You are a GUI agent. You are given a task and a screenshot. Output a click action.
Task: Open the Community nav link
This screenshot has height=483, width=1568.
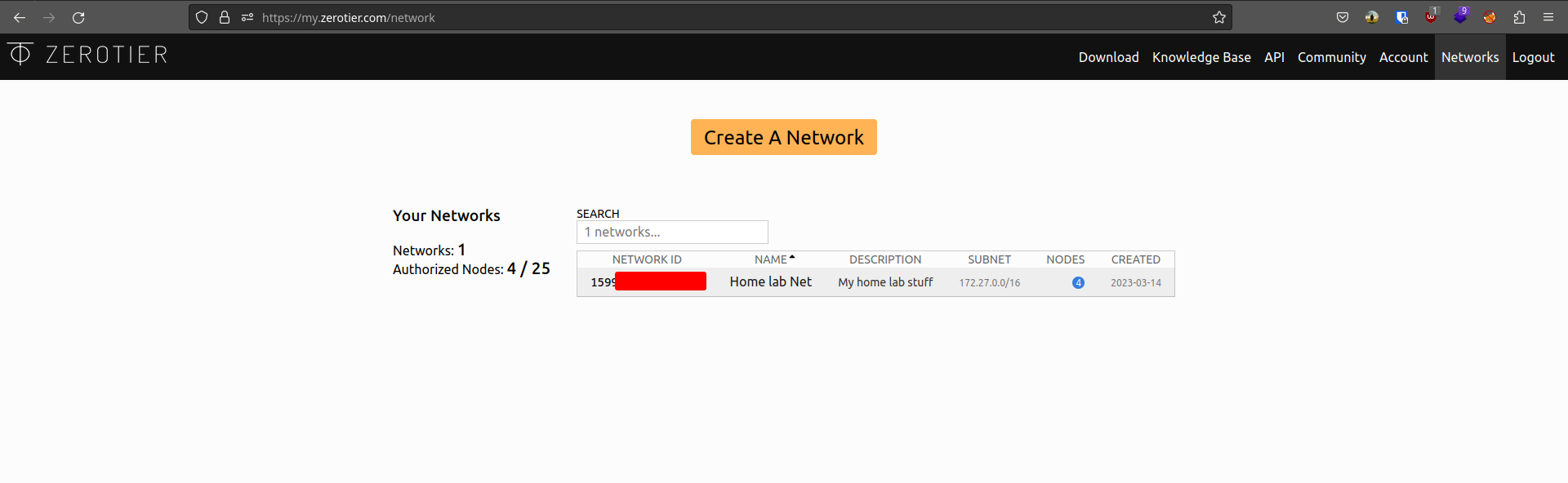[1331, 57]
